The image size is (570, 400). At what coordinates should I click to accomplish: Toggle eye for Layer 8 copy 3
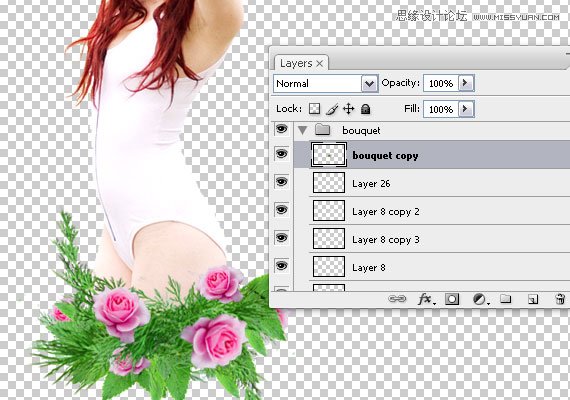click(281, 237)
